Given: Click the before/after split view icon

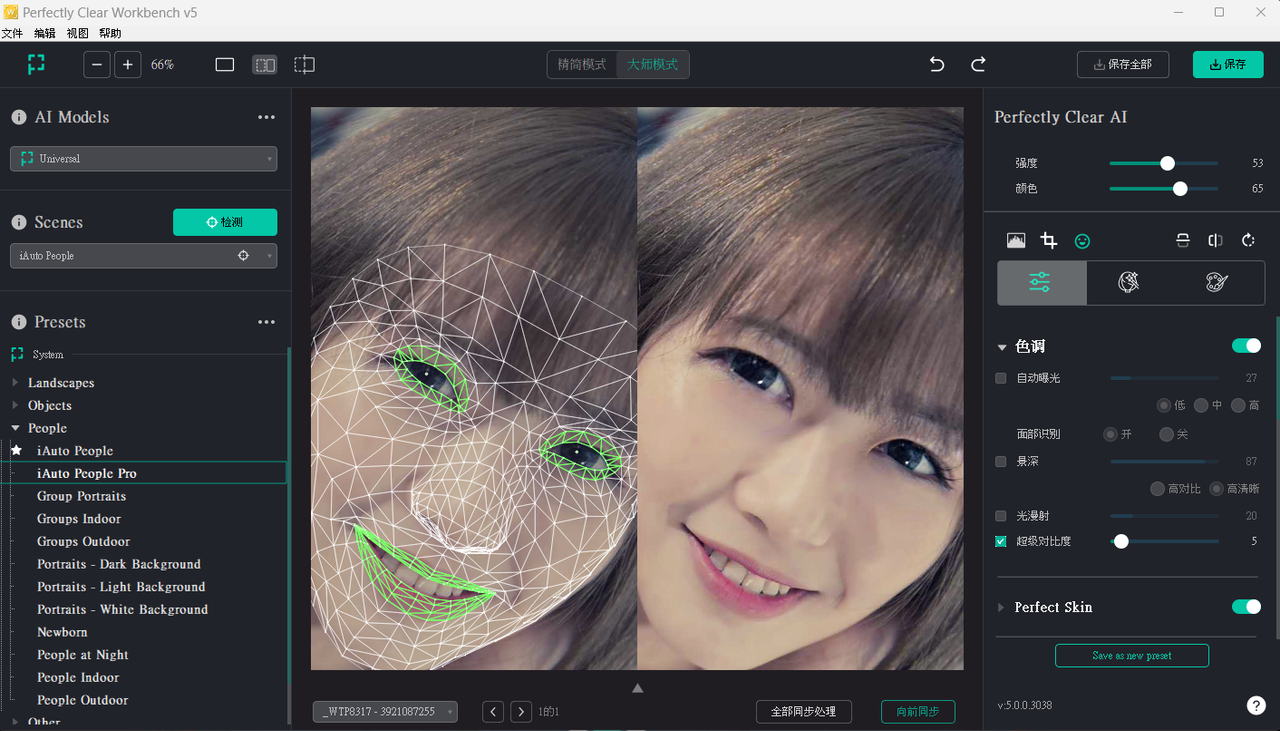Looking at the screenshot, I should point(1183,240).
